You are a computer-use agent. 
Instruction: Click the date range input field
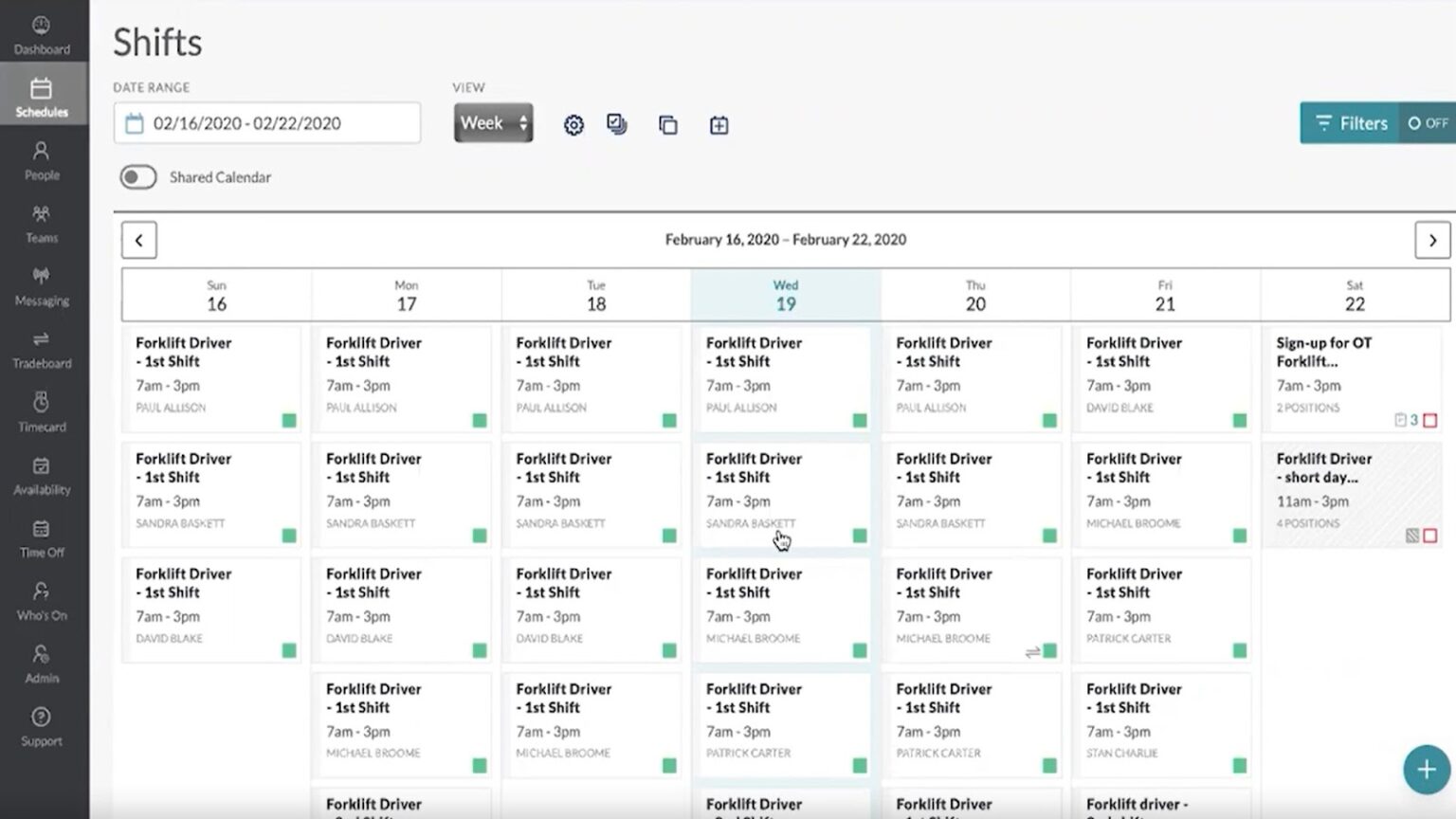(x=266, y=122)
